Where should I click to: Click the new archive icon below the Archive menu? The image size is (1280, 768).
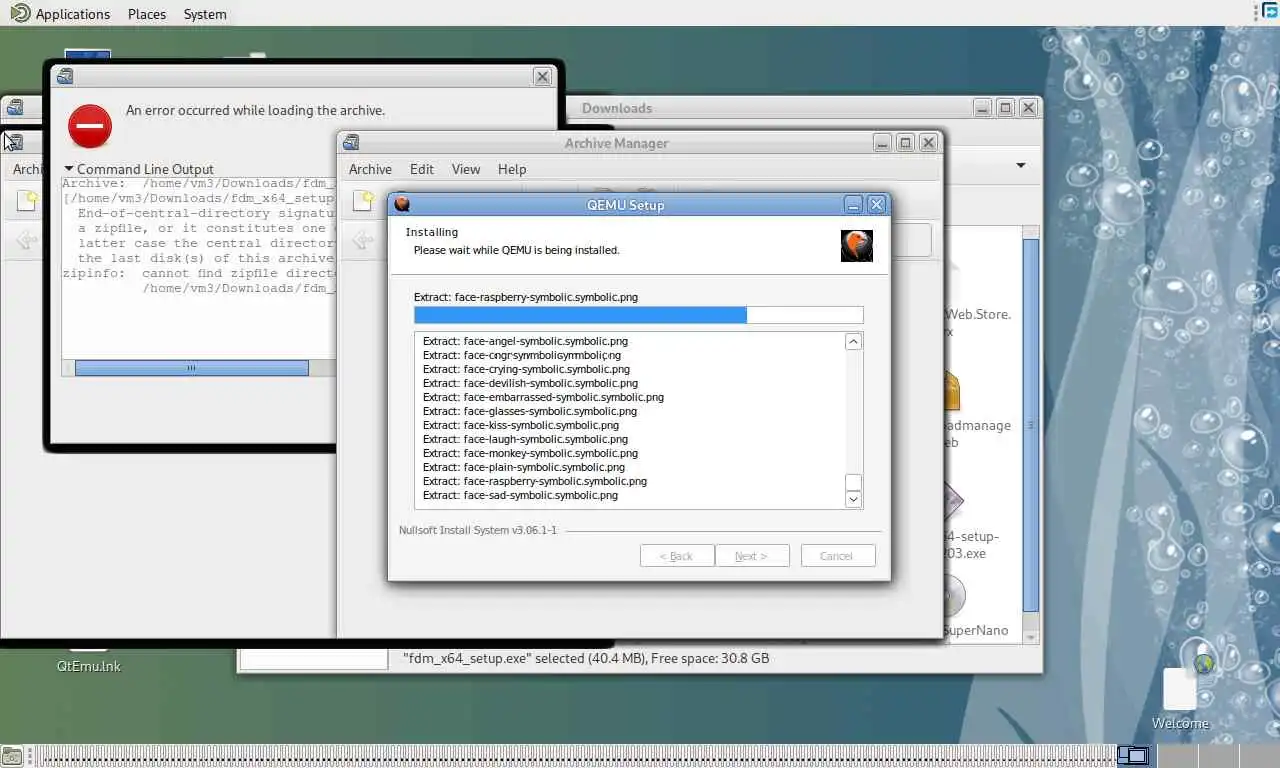365,201
